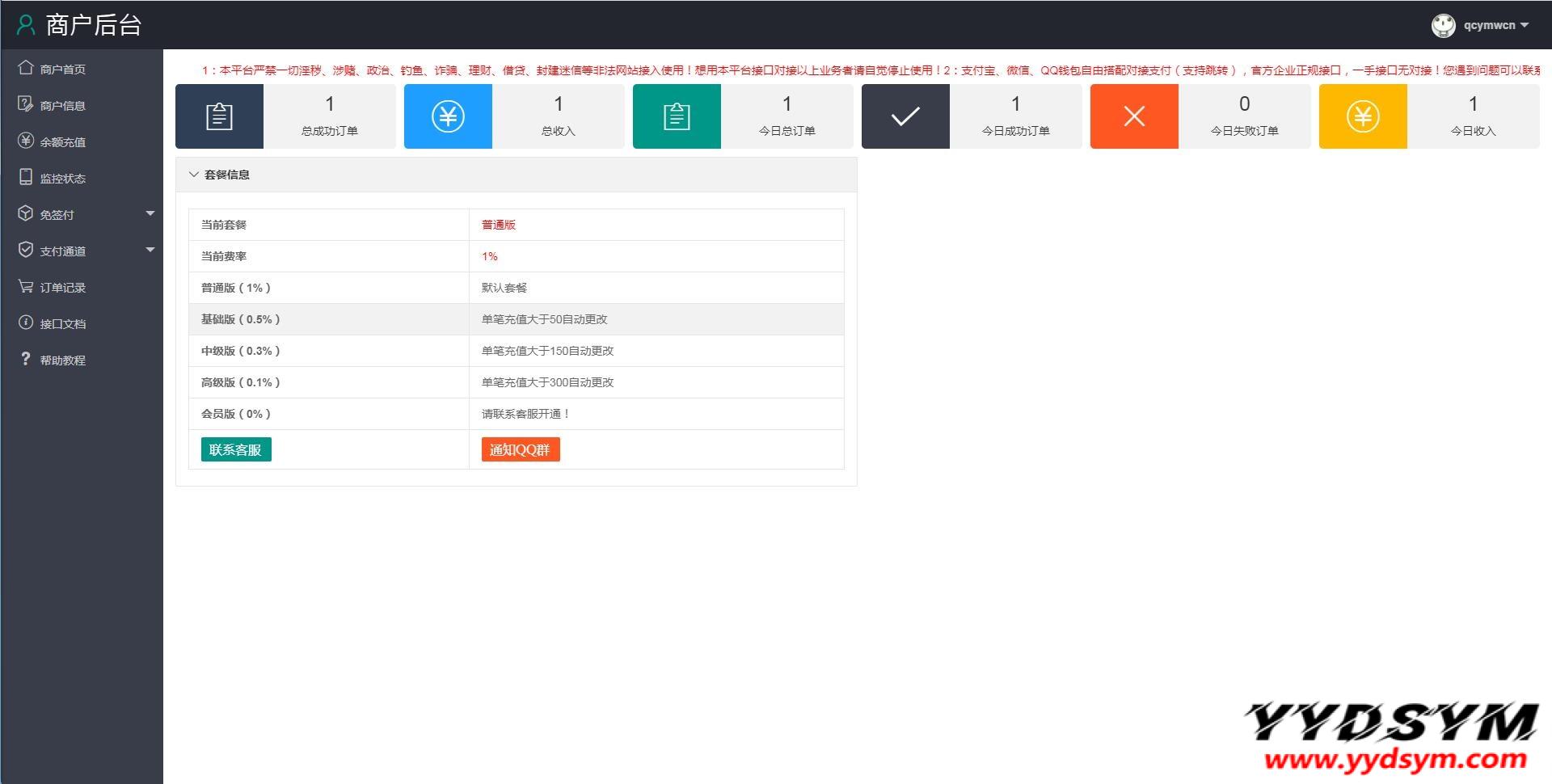Click the checkmark today's successful orders icon
This screenshot has height=784, width=1552.
[x=905, y=116]
